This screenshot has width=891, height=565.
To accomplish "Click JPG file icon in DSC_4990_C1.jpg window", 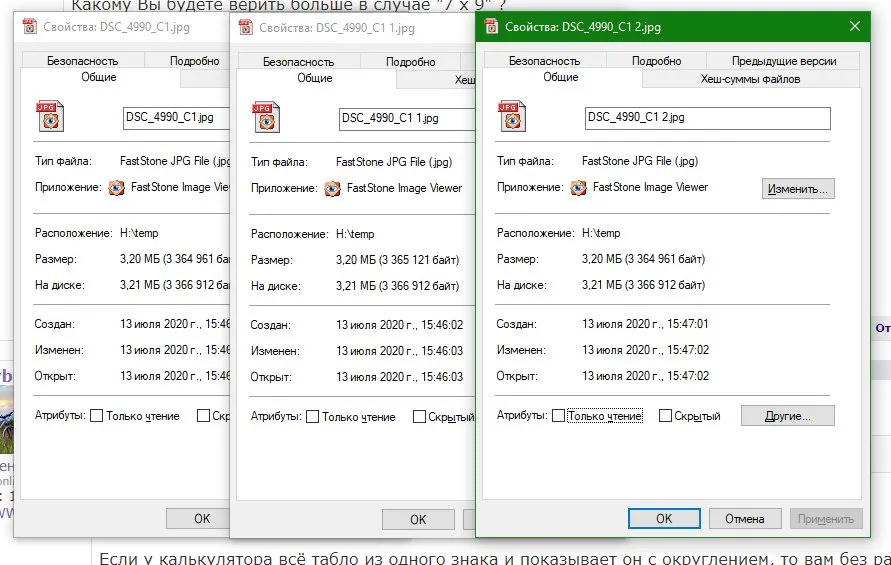I will click(50, 117).
